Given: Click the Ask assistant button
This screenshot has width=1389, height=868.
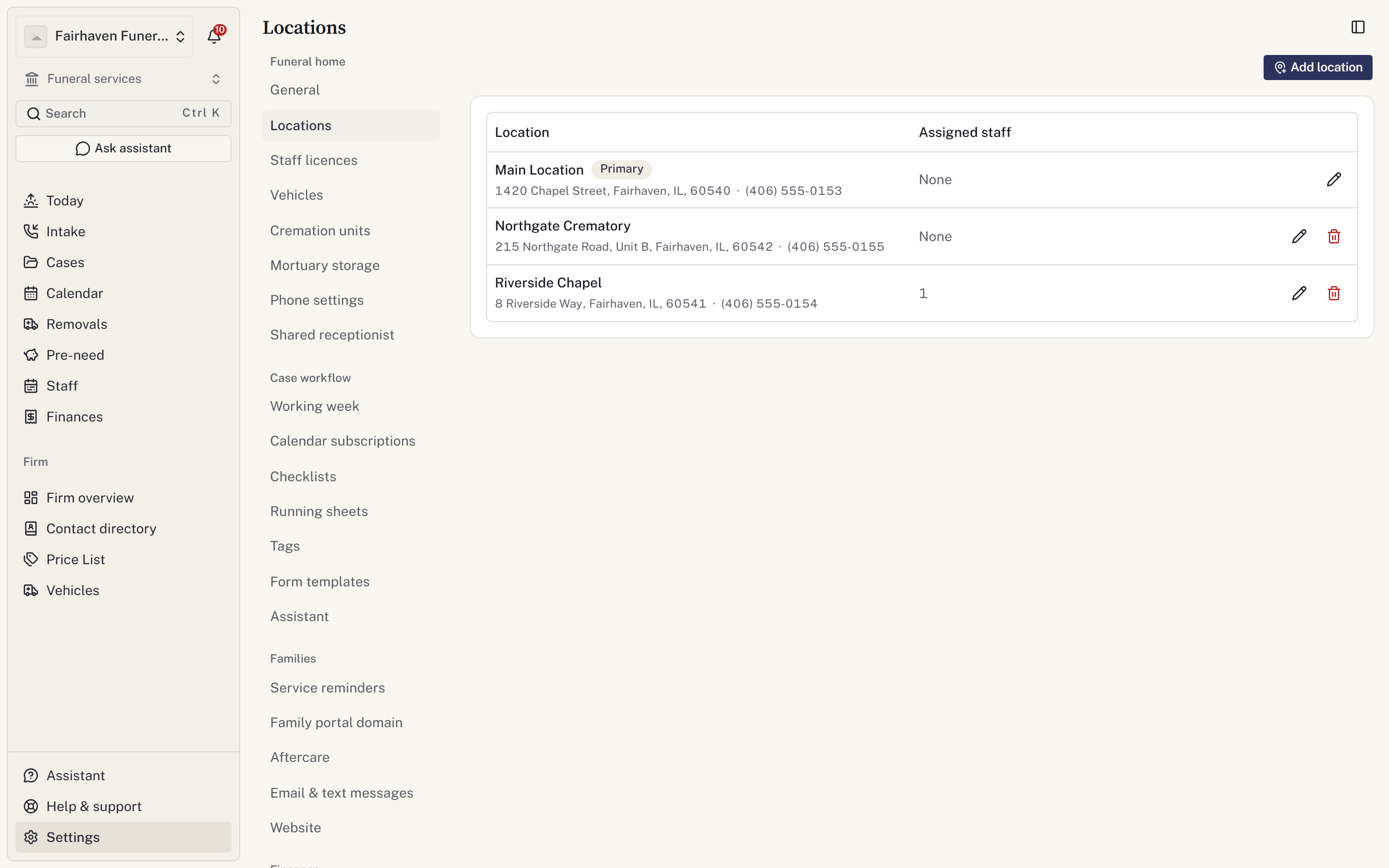Looking at the screenshot, I should point(123,149).
